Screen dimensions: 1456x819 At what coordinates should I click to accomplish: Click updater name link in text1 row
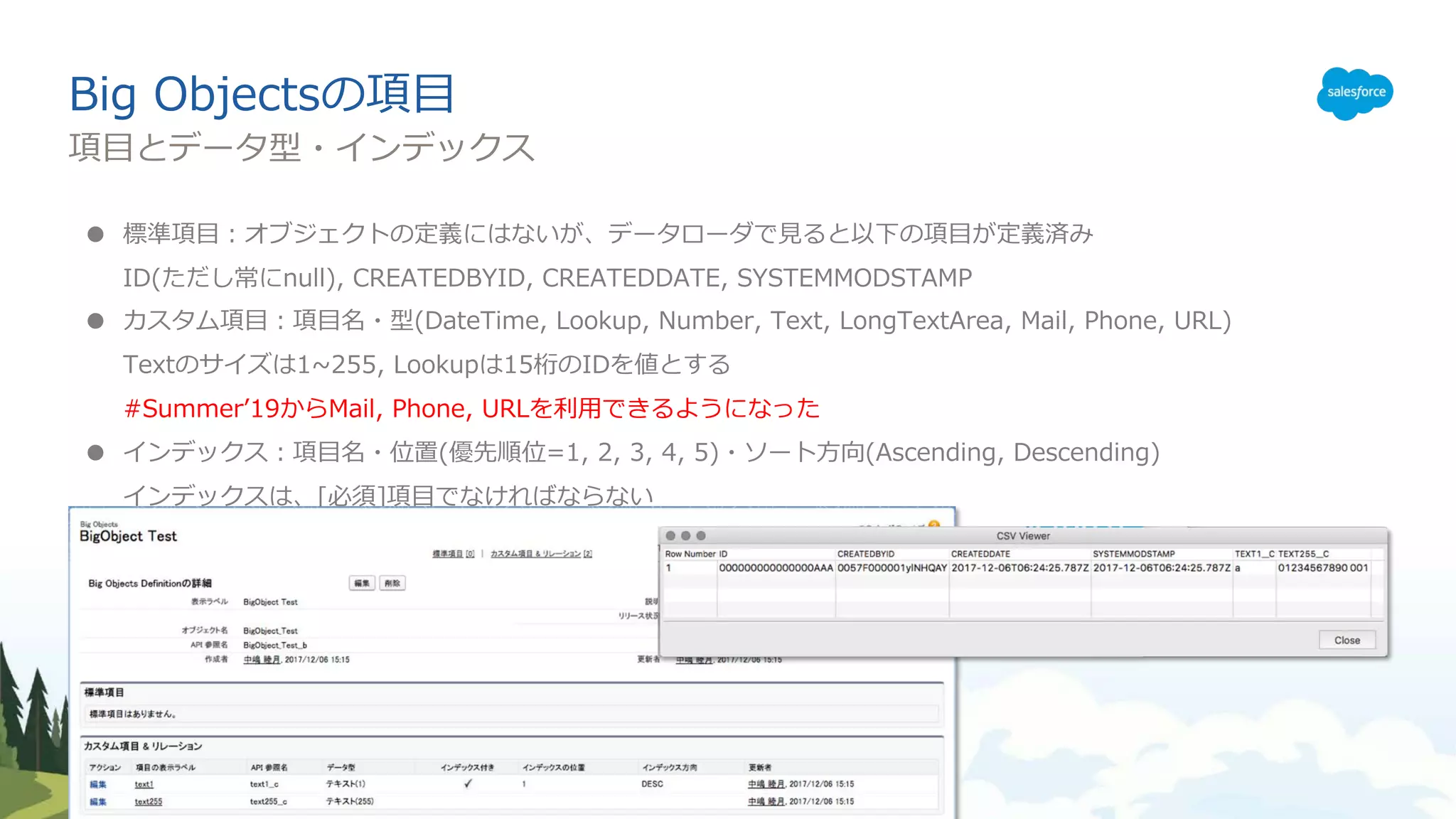pos(766,784)
